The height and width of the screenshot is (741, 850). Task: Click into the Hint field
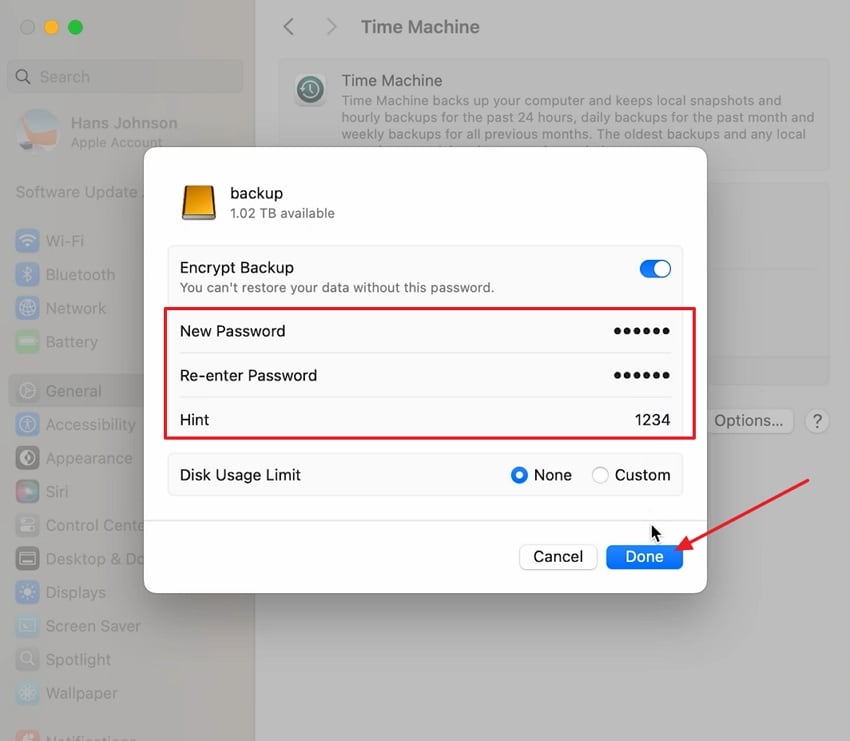point(425,420)
